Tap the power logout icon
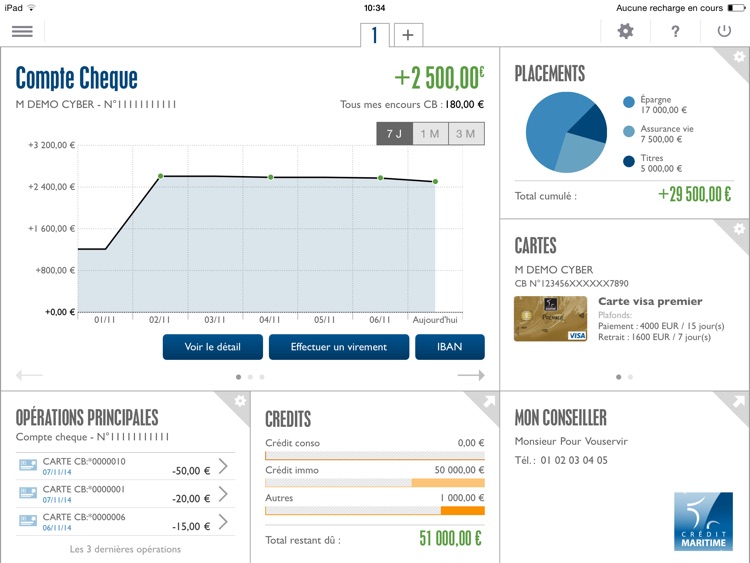750x563 pixels. click(x=724, y=31)
